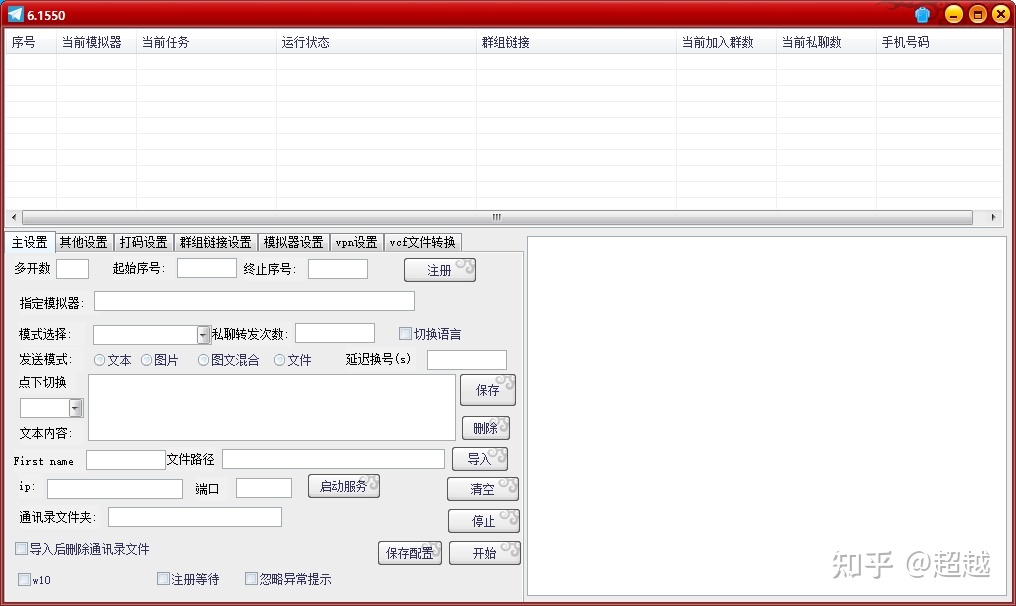Click the 启动服务 button

tap(344, 486)
